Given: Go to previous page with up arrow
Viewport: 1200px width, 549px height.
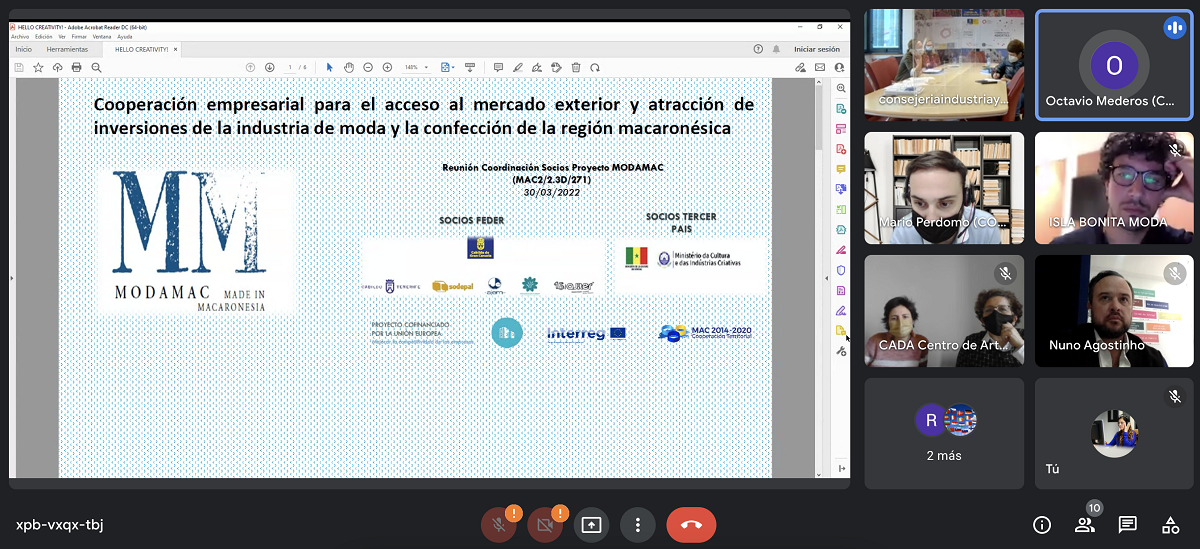Looking at the screenshot, I should pos(252,67).
